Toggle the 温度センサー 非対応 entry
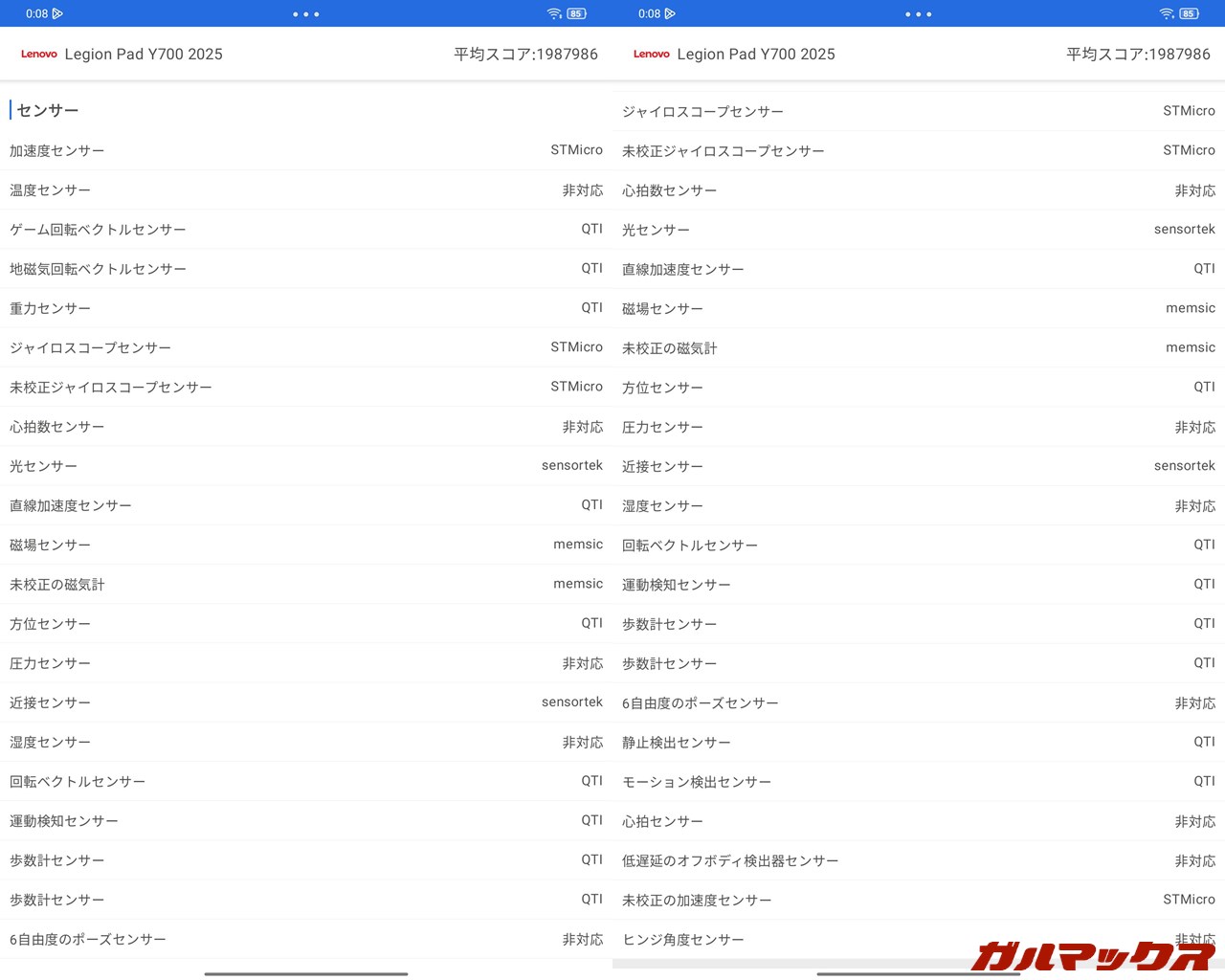 tap(306, 189)
